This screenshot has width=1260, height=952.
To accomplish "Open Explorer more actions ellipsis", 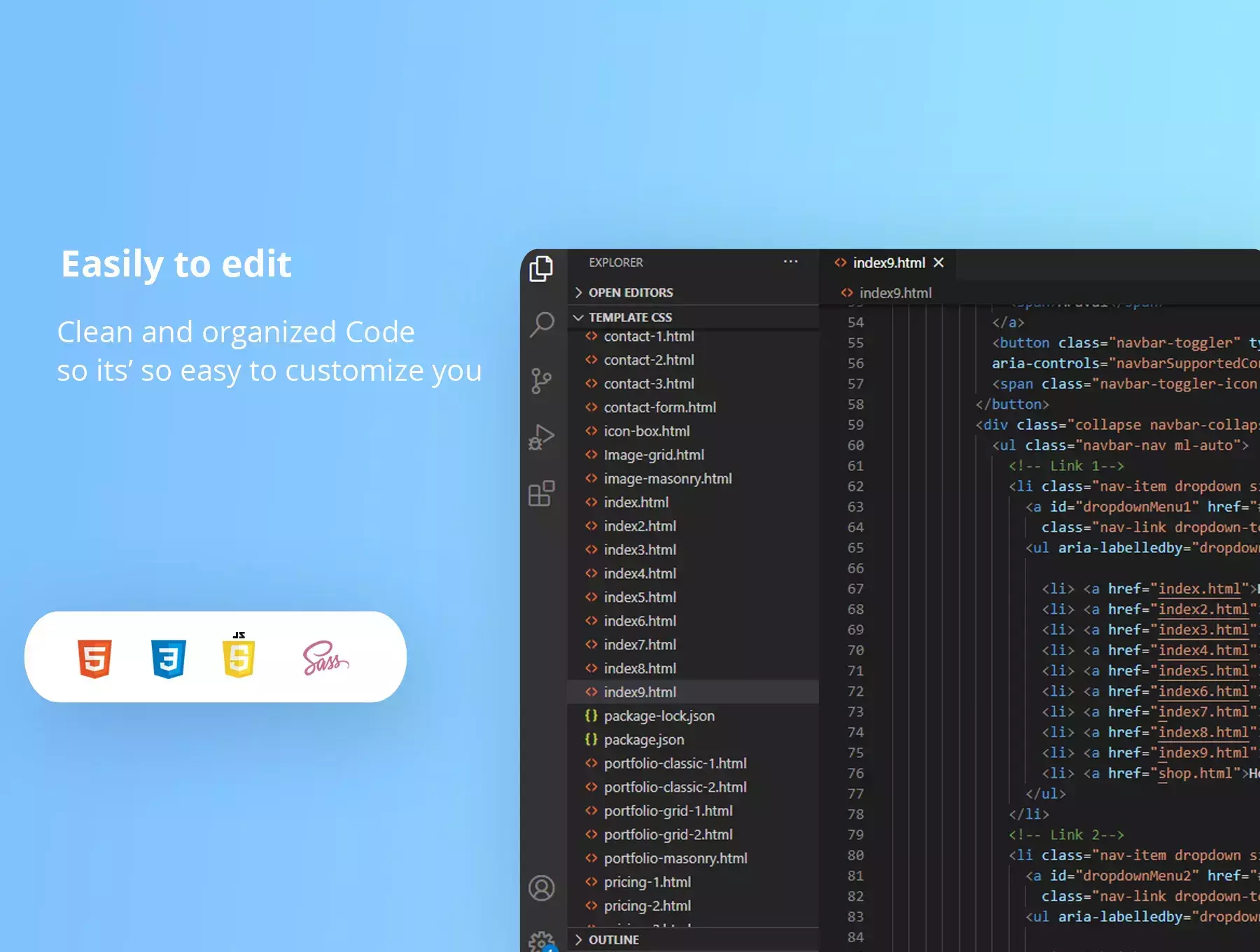I will (x=790, y=262).
